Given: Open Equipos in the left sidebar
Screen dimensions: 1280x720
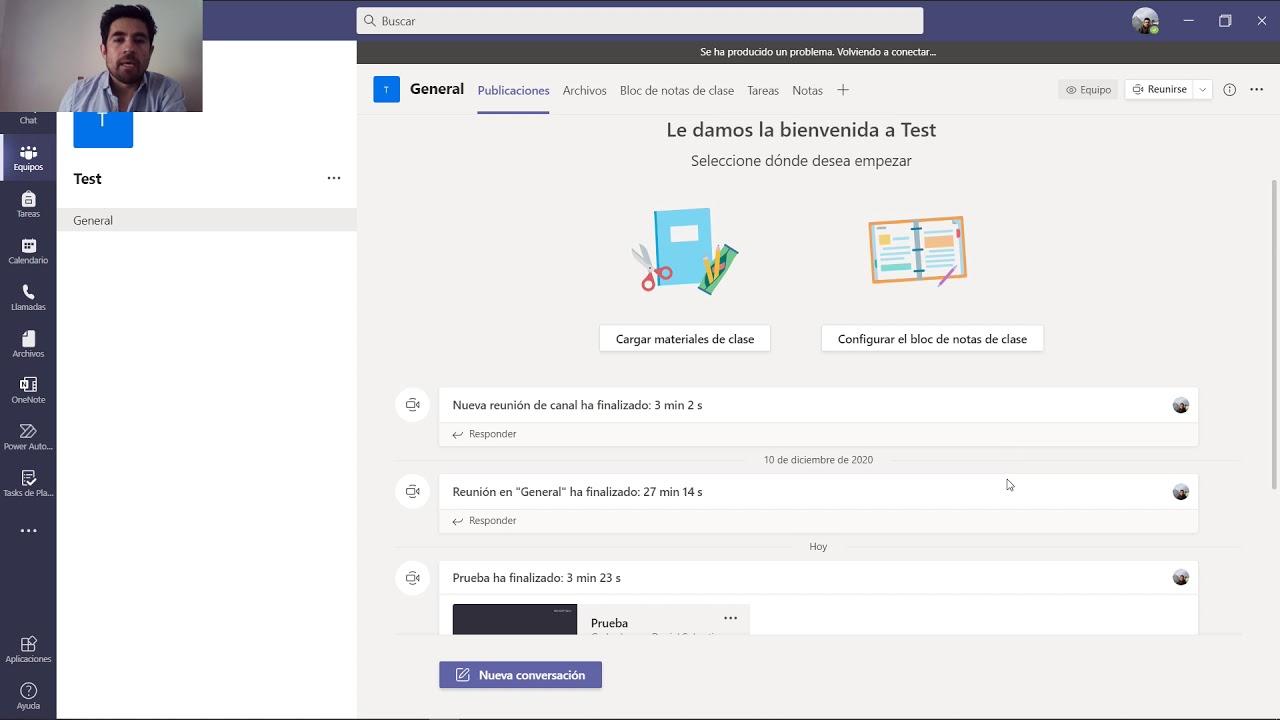Looking at the screenshot, I should pos(28,158).
